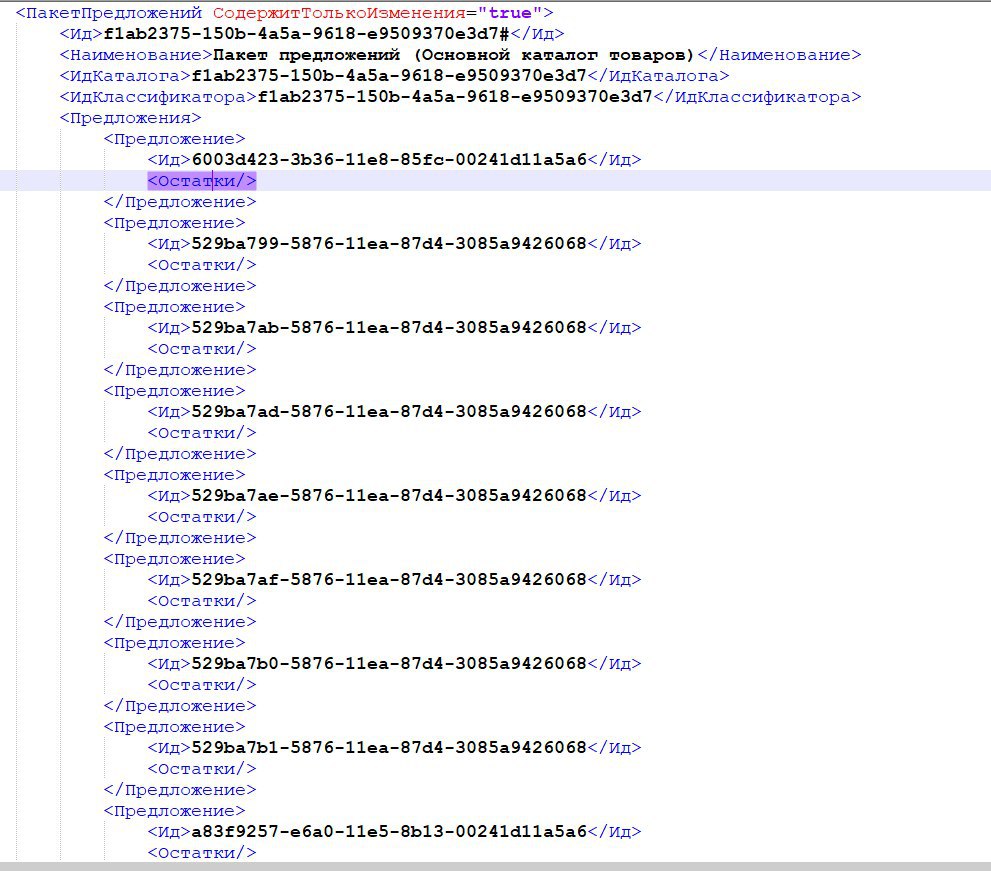Click Предложение opening tag above Ид 529ba7b1
This screenshot has height=871, width=991.
pyautogui.click(x=174, y=728)
